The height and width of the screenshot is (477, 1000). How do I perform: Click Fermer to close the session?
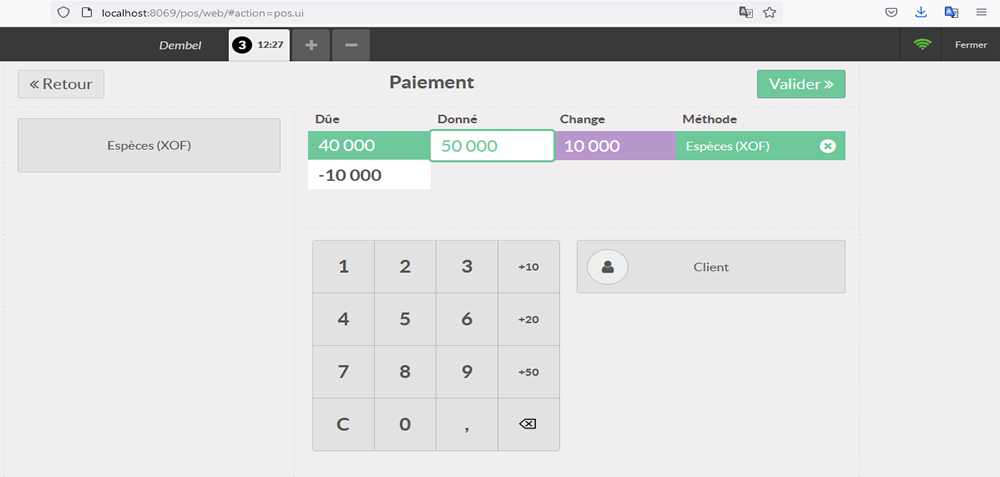(970, 44)
